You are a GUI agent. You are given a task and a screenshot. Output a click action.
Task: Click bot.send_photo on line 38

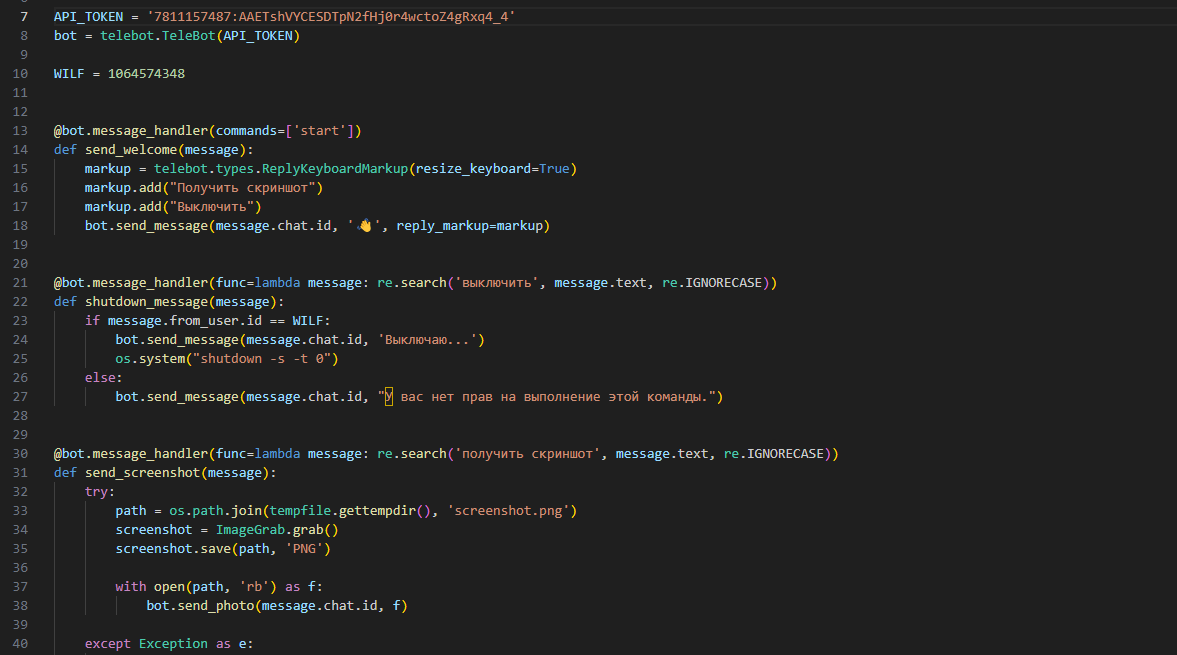200,606
